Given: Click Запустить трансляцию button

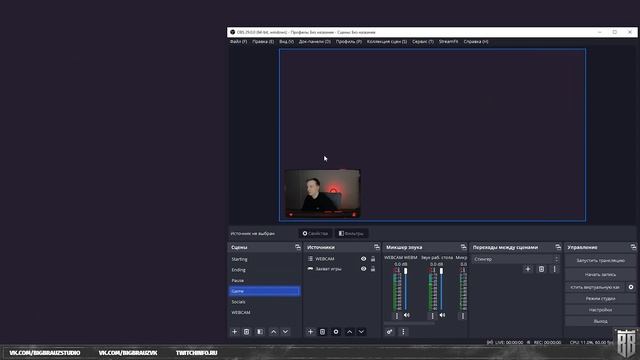Looking at the screenshot, I should (x=600, y=260).
